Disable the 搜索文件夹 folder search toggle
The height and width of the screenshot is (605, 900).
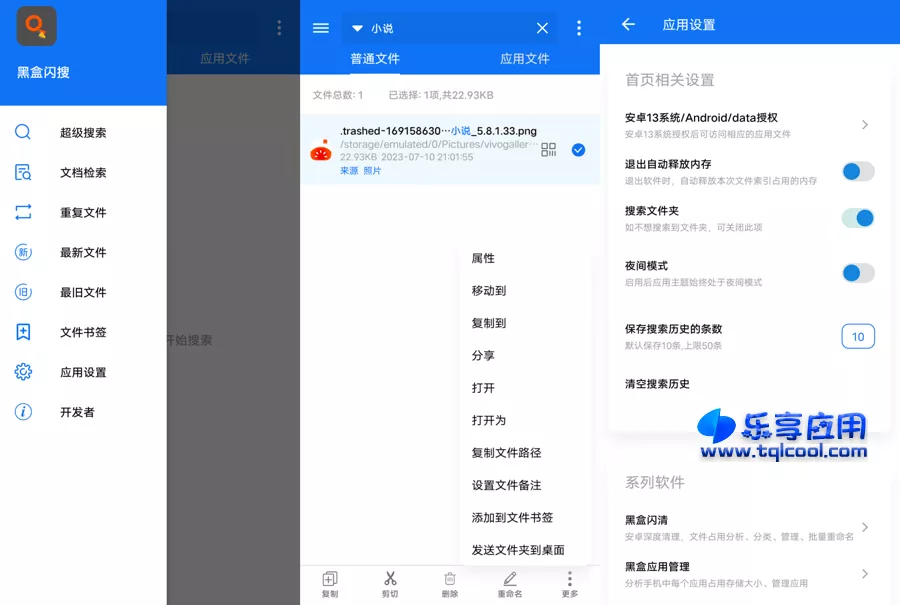(x=857, y=218)
